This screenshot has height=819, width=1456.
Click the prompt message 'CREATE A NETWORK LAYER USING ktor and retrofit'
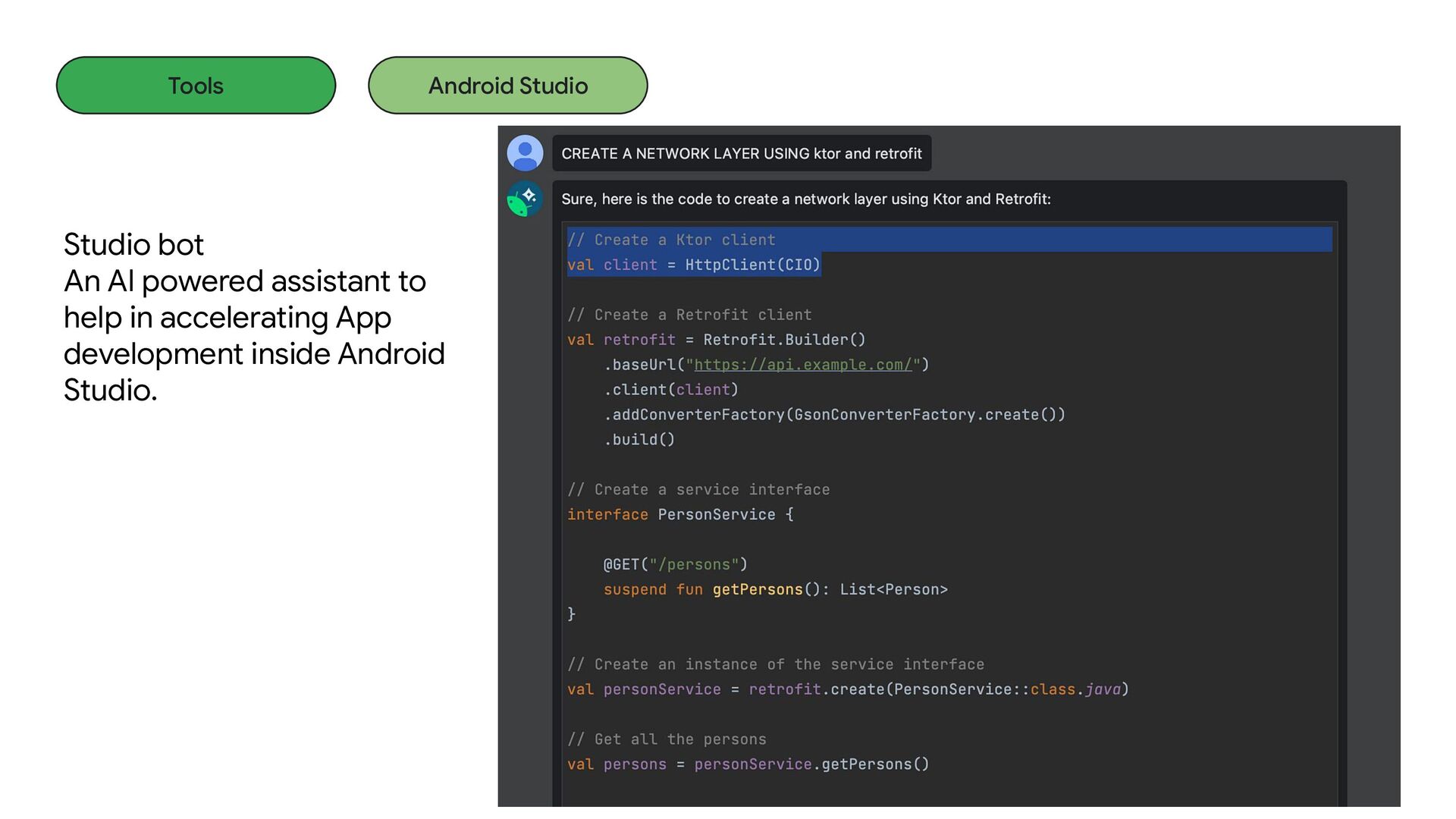click(x=742, y=153)
